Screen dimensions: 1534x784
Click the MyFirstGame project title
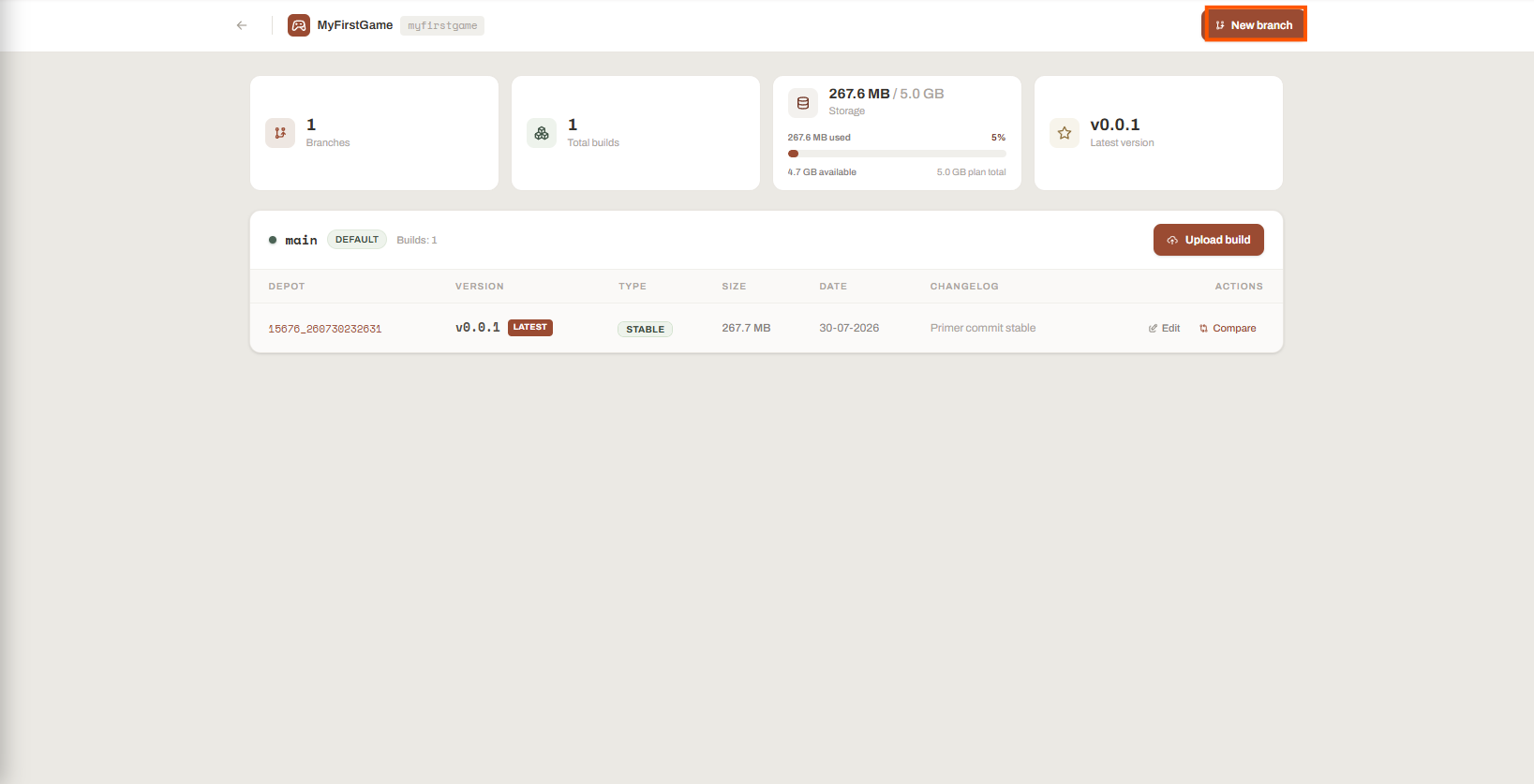tap(355, 25)
